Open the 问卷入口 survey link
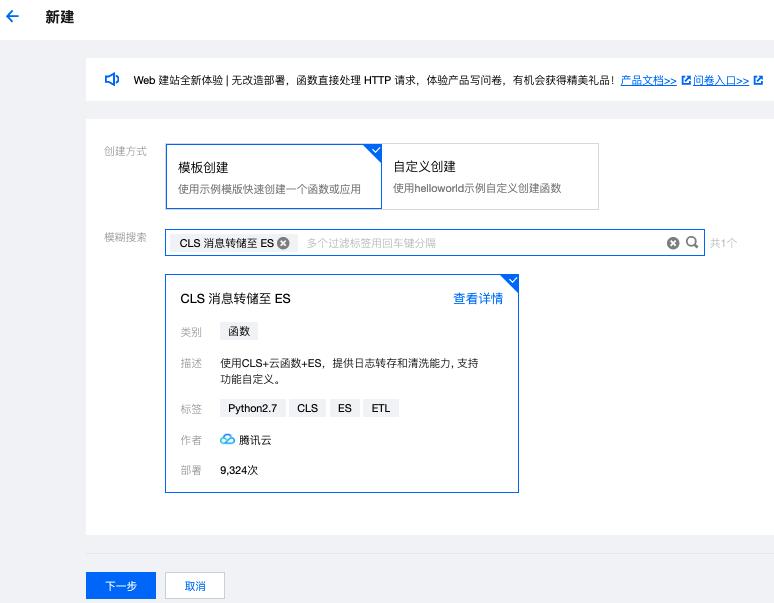The height and width of the screenshot is (603, 774). (720, 80)
